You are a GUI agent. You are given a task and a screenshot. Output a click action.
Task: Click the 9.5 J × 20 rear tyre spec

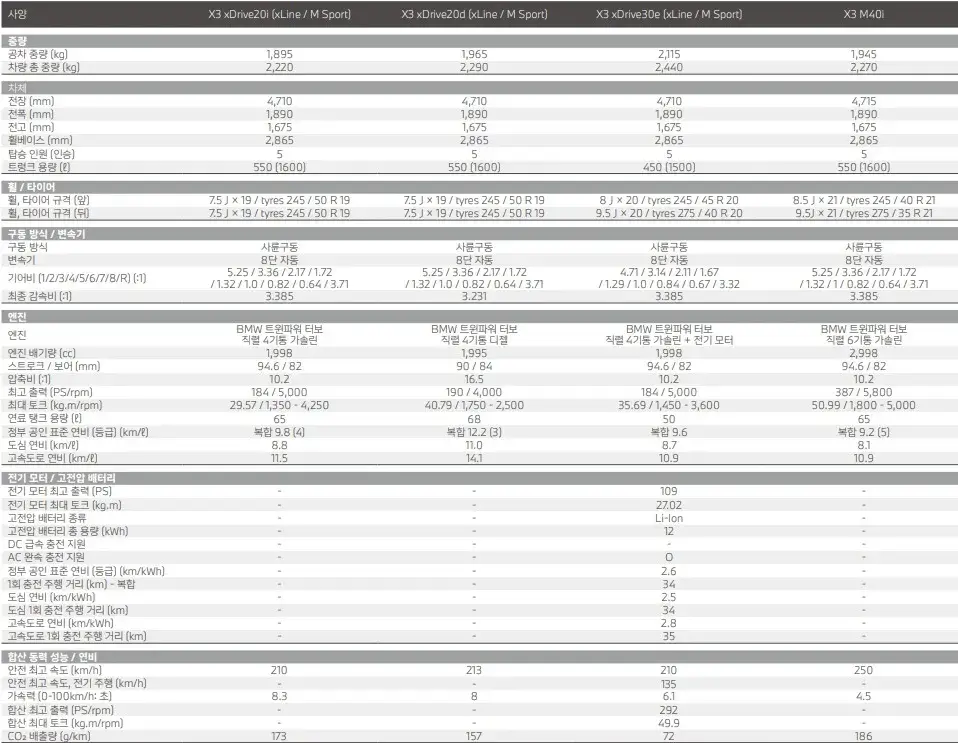coord(669,213)
